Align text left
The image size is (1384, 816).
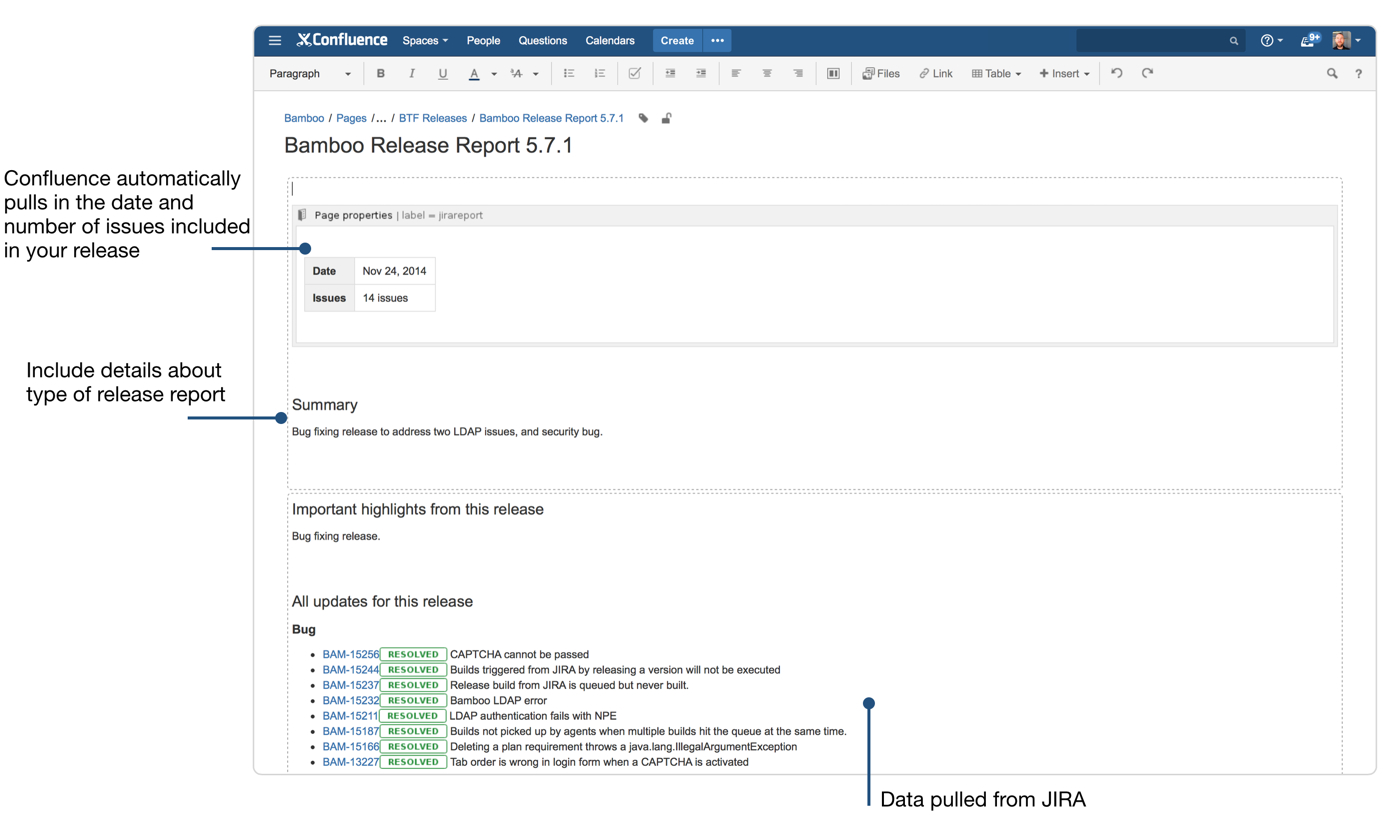736,74
